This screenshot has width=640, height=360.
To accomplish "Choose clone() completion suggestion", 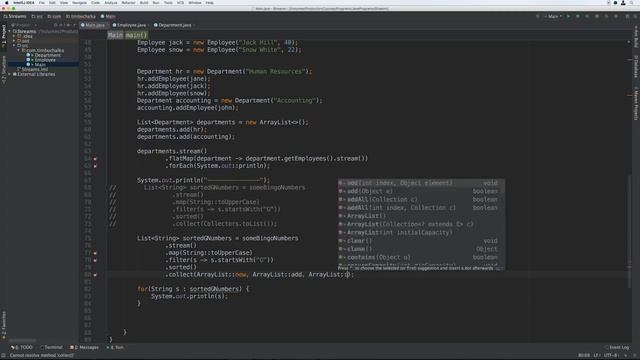I will 421,249.
